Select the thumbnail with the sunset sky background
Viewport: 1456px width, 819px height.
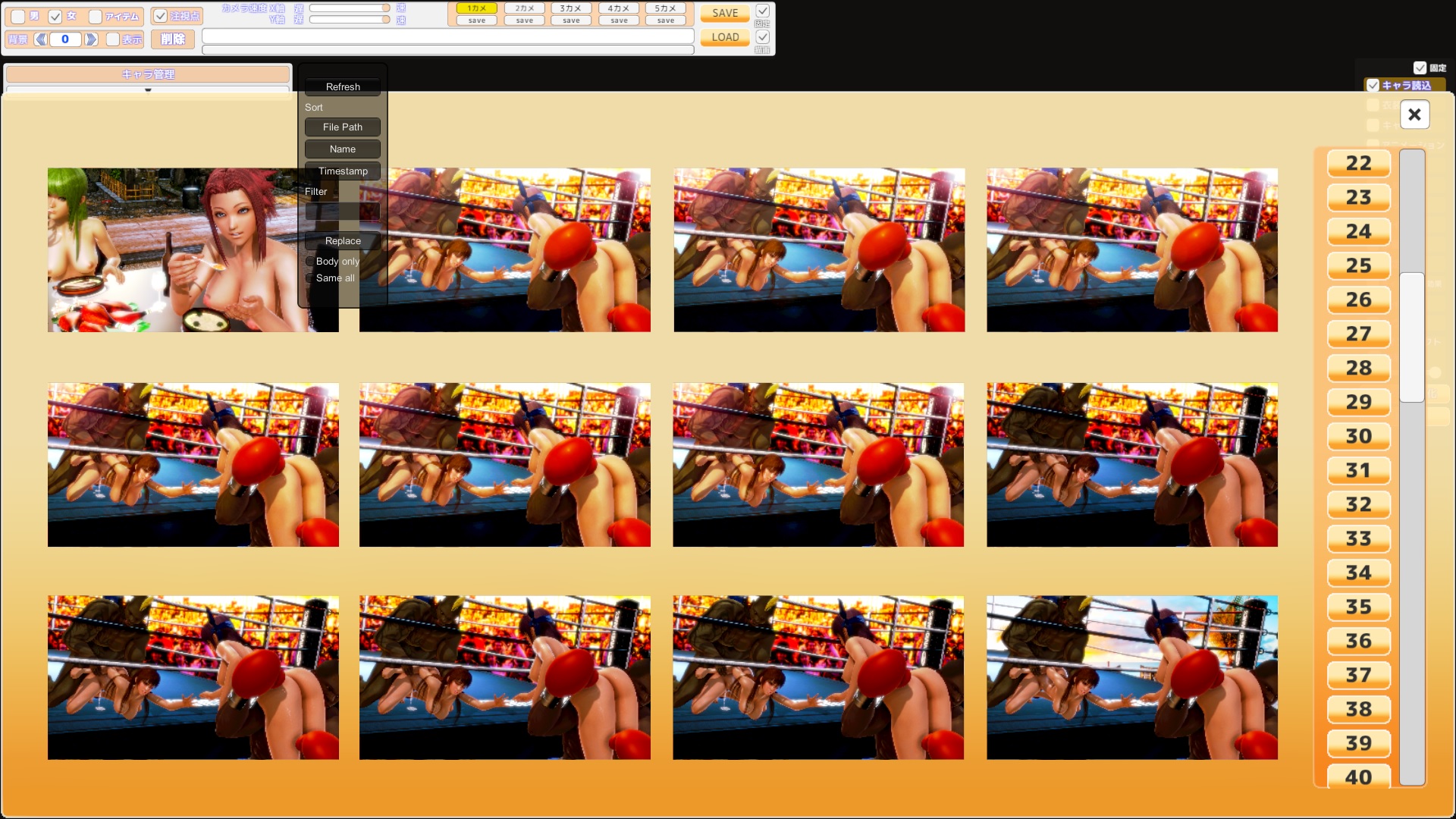tap(1131, 677)
